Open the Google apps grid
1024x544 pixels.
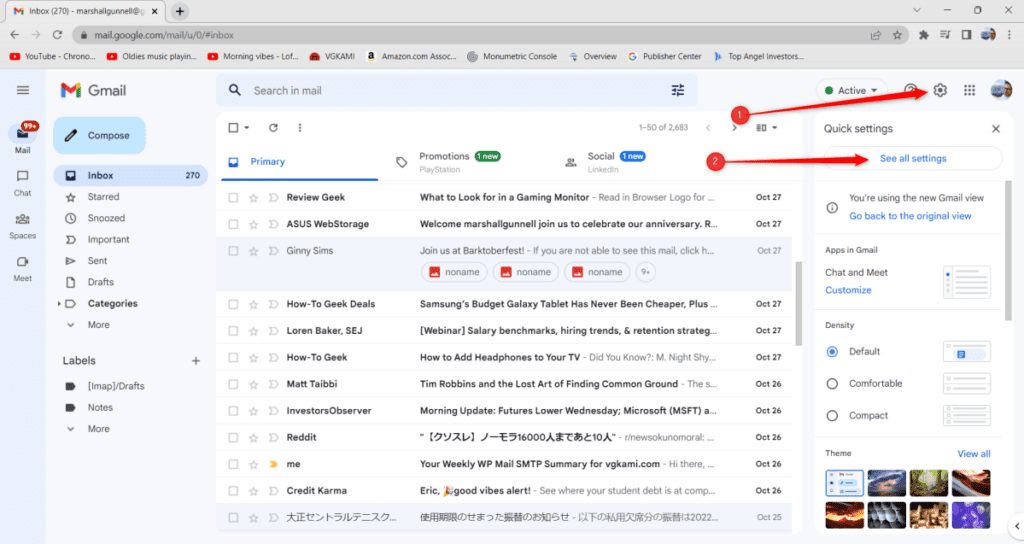pos(969,90)
